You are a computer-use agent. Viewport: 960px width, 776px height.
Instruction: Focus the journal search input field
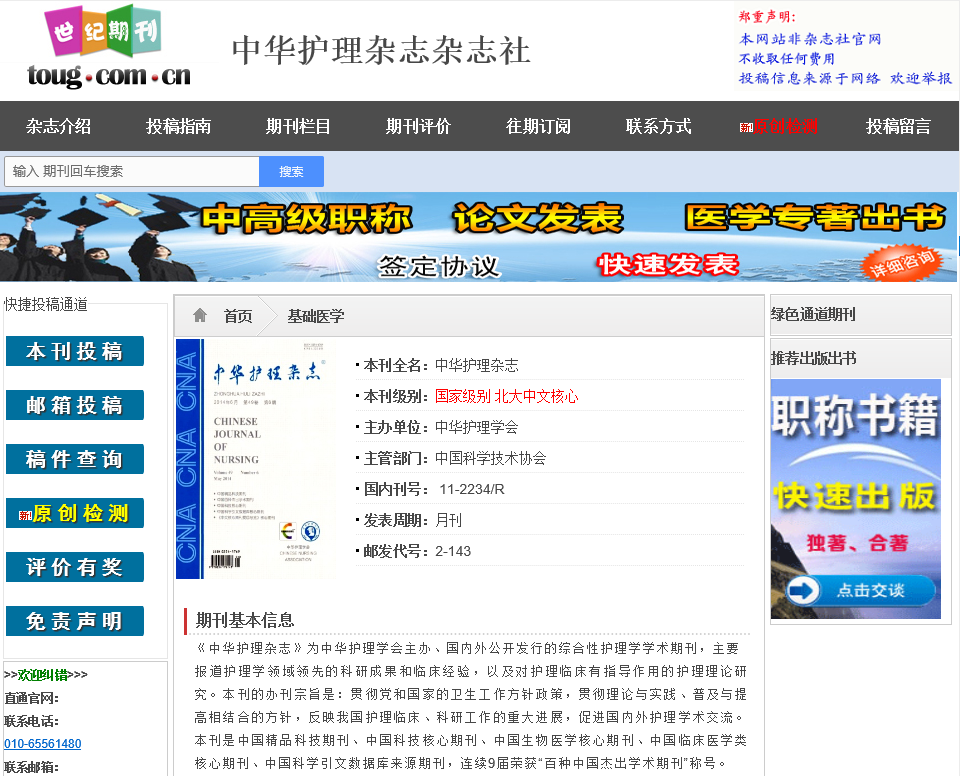(x=132, y=171)
